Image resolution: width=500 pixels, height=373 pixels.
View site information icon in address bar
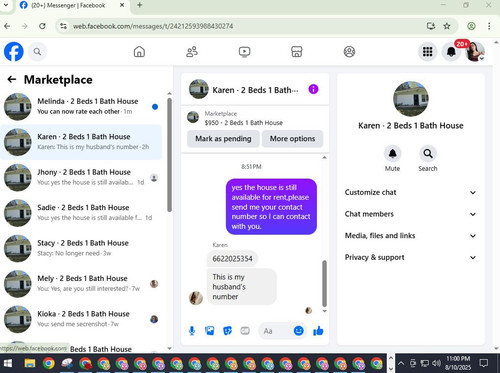63,26
